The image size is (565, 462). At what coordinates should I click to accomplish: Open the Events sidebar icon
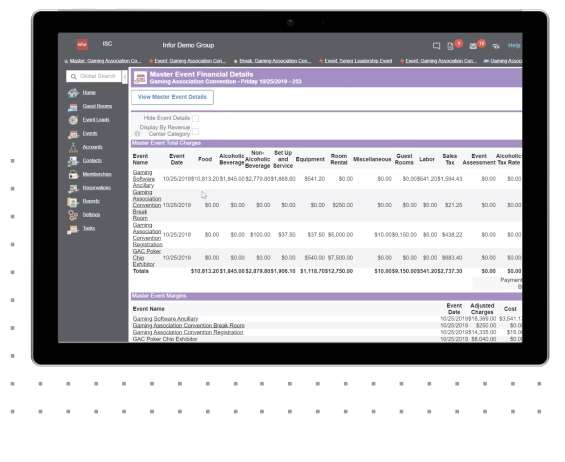click(73, 134)
